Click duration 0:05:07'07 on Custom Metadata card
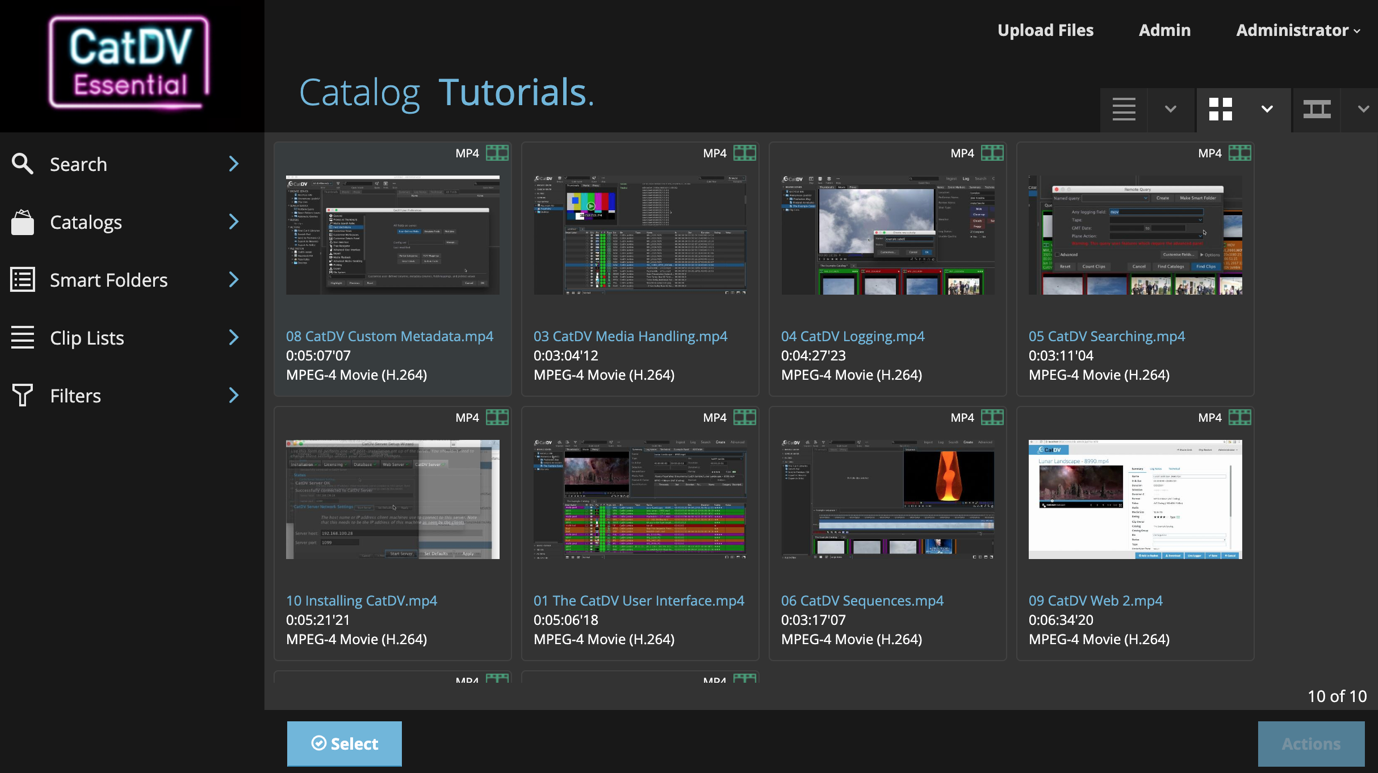This screenshot has height=773, width=1378. click(x=318, y=356)
